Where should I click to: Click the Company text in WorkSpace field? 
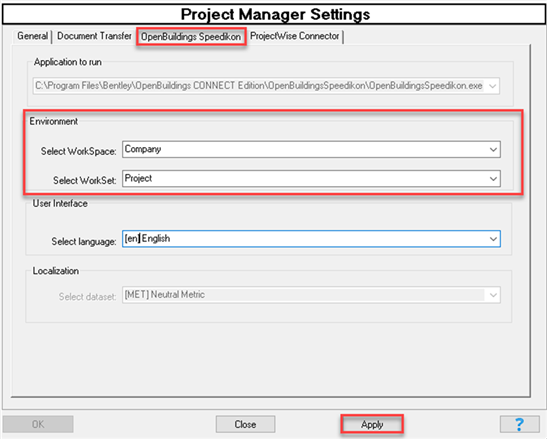coord(143,149)
